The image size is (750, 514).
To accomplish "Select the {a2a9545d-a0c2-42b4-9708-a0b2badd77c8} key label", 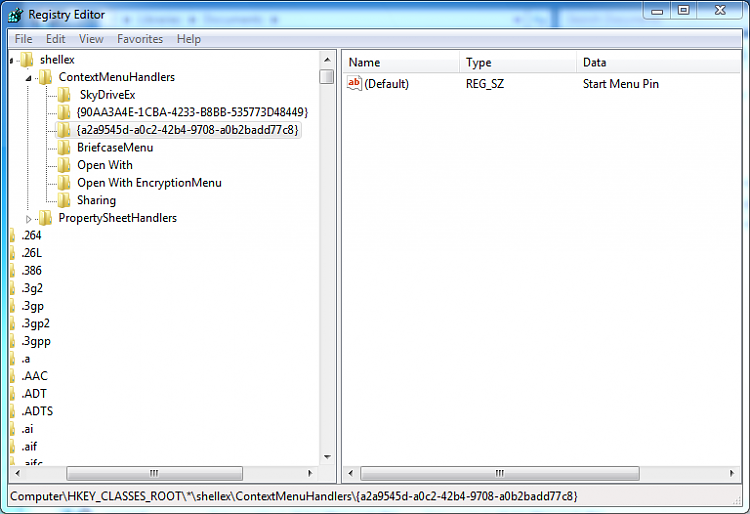I will click(x=188, y=130).
